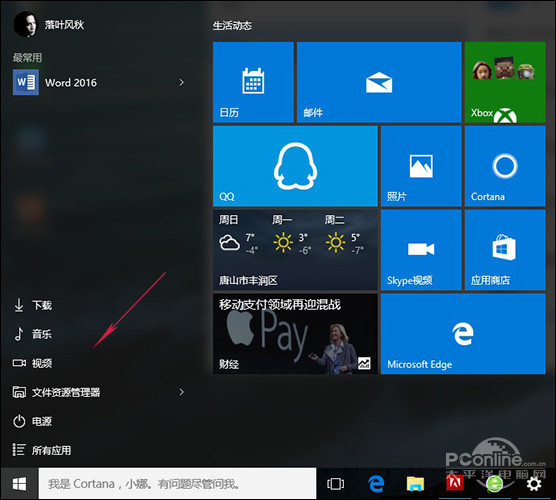Open the Skype视频 tile
The height and width of the screenshot is (500, 556).
(421, 250)
